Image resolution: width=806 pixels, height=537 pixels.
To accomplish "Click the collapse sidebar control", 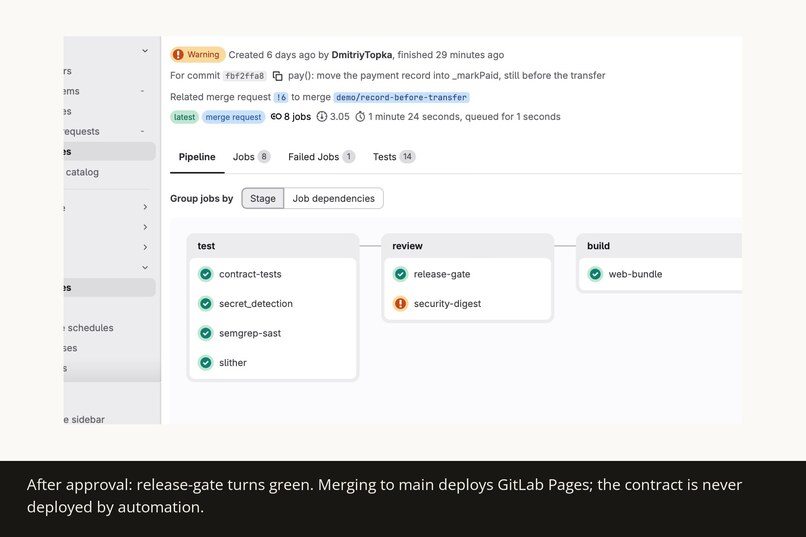I will coord(84,419).
